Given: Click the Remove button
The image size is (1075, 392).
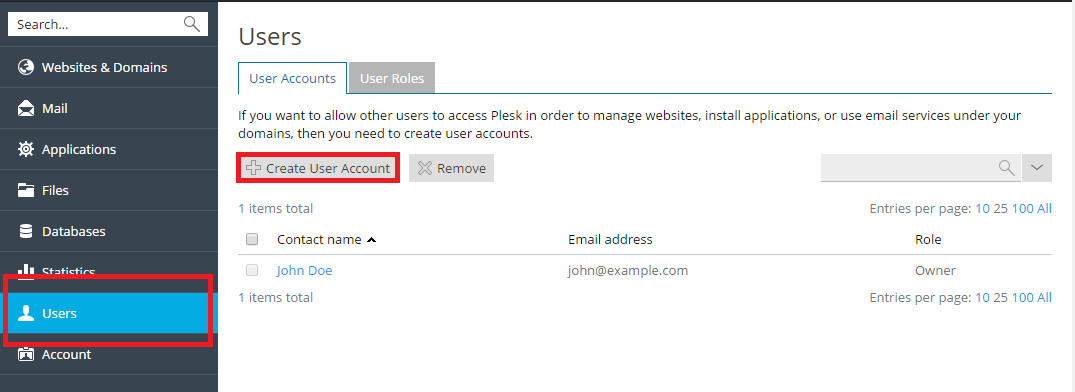Looking at the screenshot, I should tap(451, 168).
